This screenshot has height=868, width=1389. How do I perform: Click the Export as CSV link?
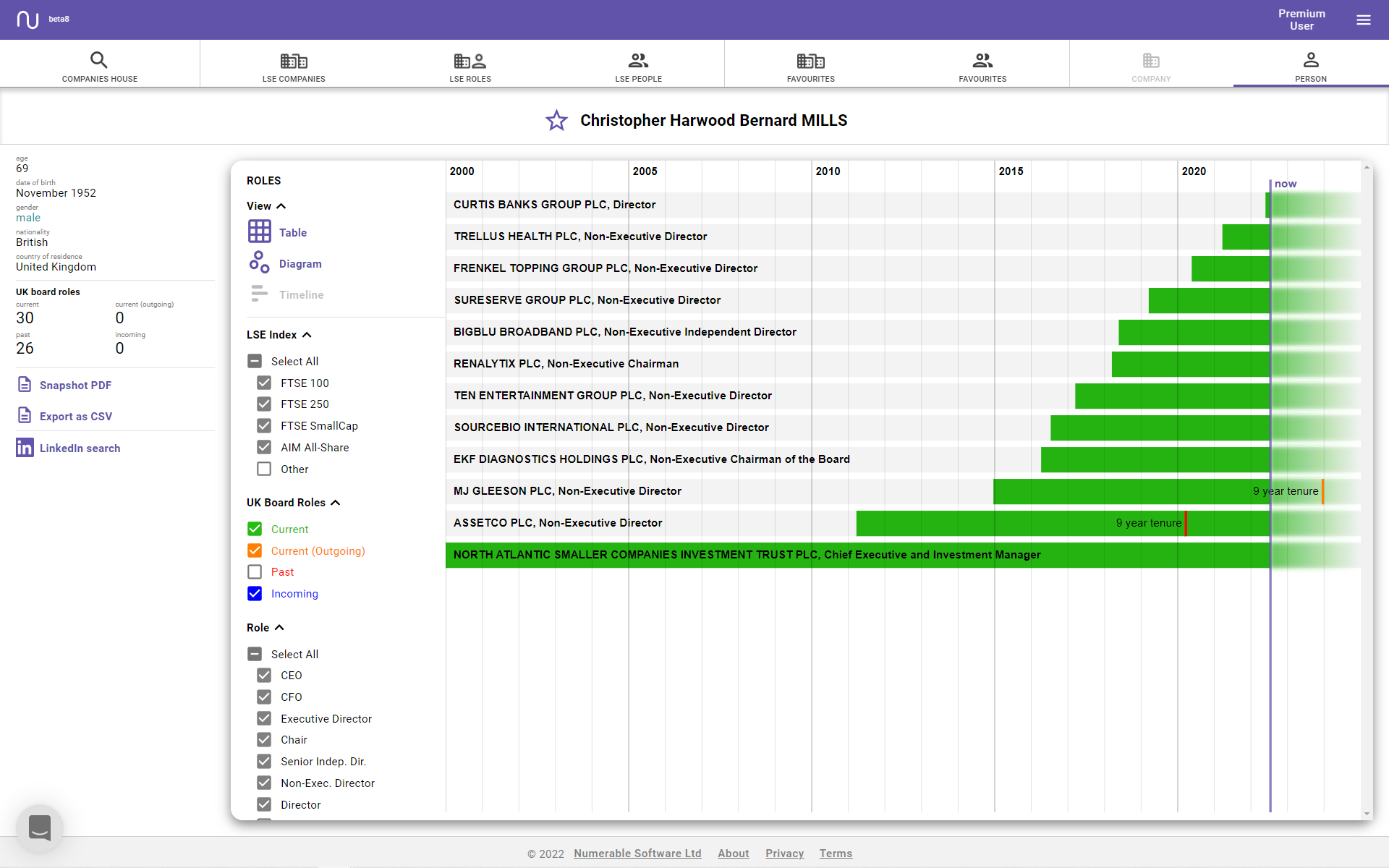pos(76,417)
